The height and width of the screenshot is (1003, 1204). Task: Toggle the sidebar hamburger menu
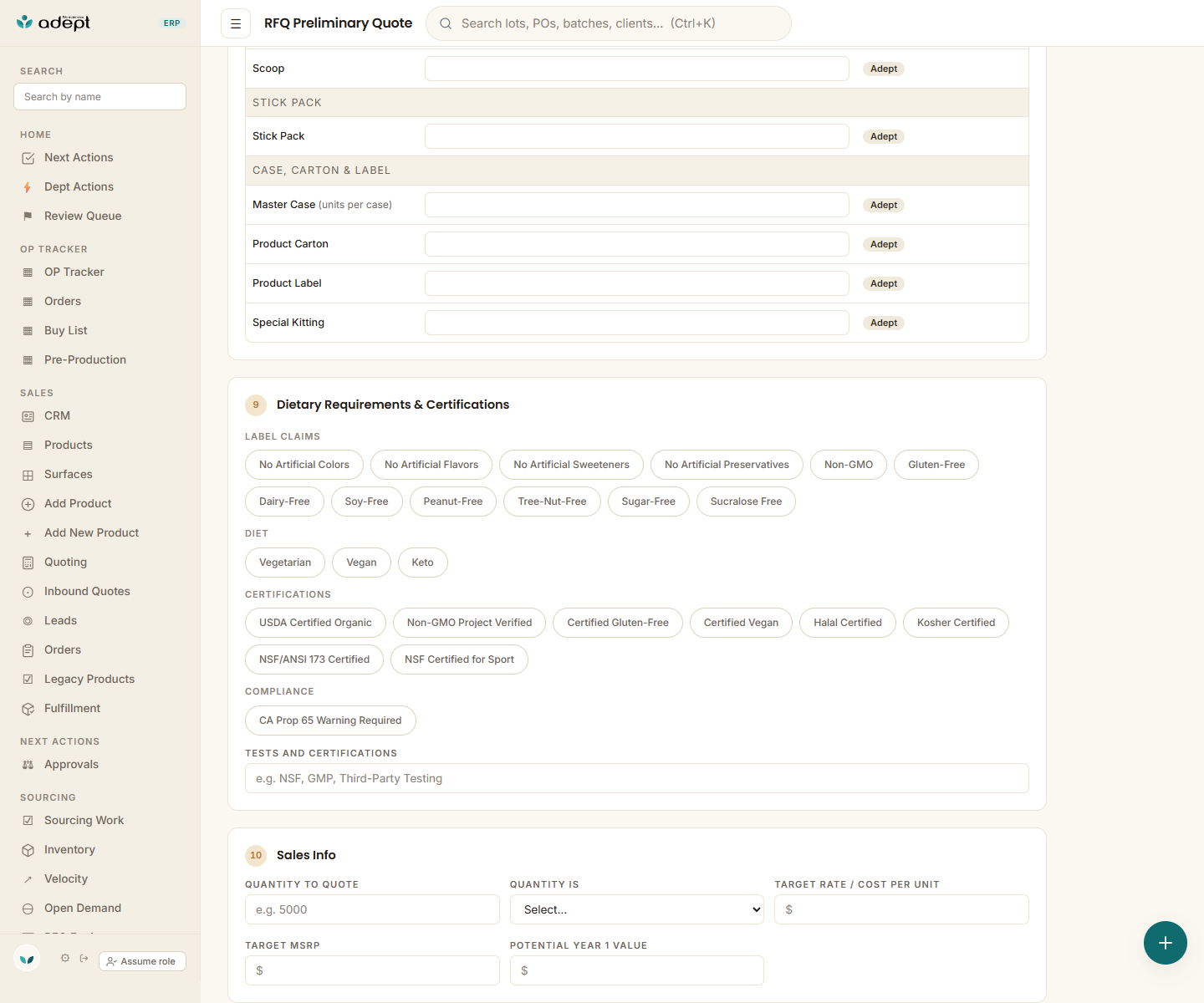pyautogui.click(x=236, y=23)
